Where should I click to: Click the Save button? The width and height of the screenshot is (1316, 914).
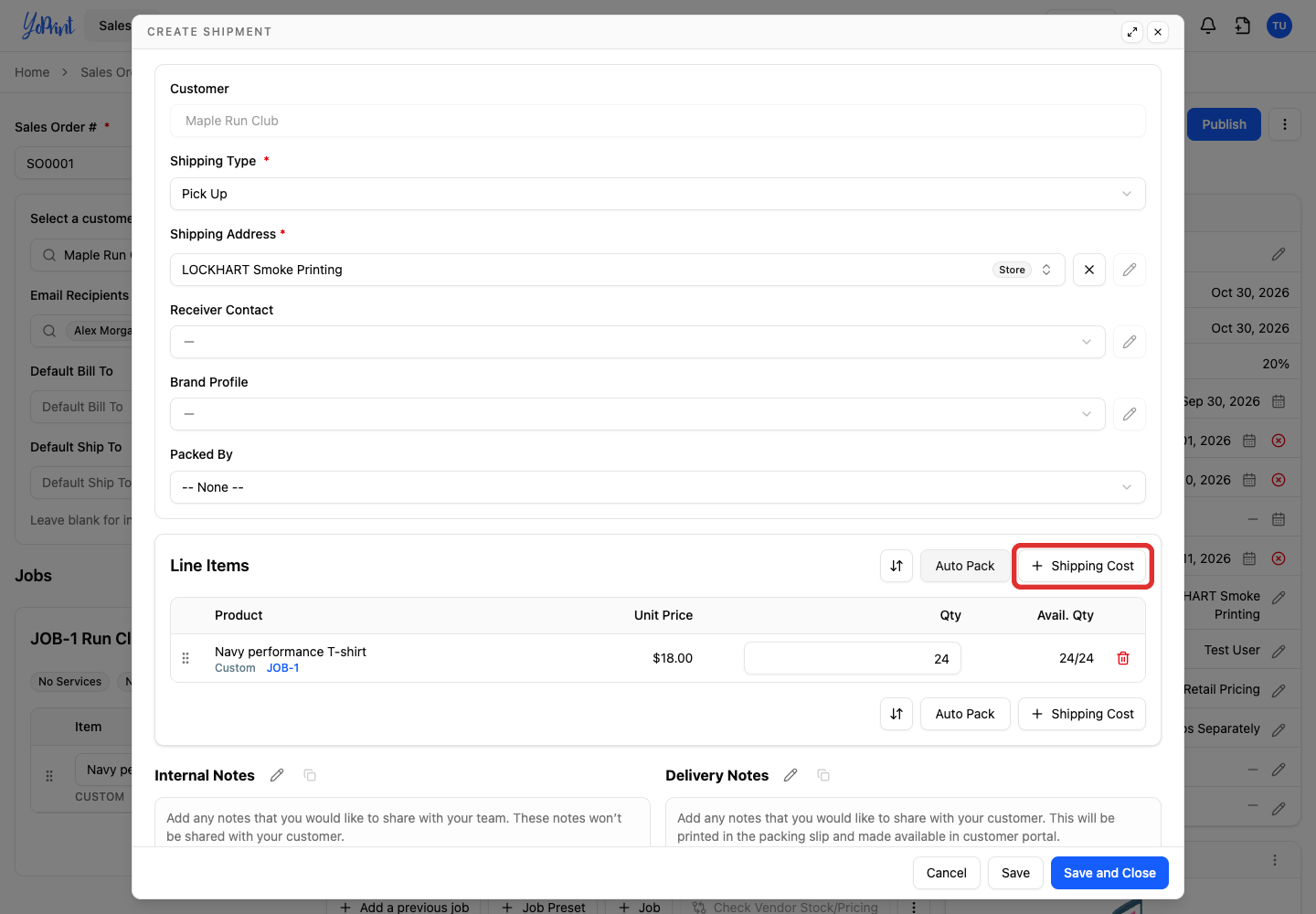[1015, 873]
